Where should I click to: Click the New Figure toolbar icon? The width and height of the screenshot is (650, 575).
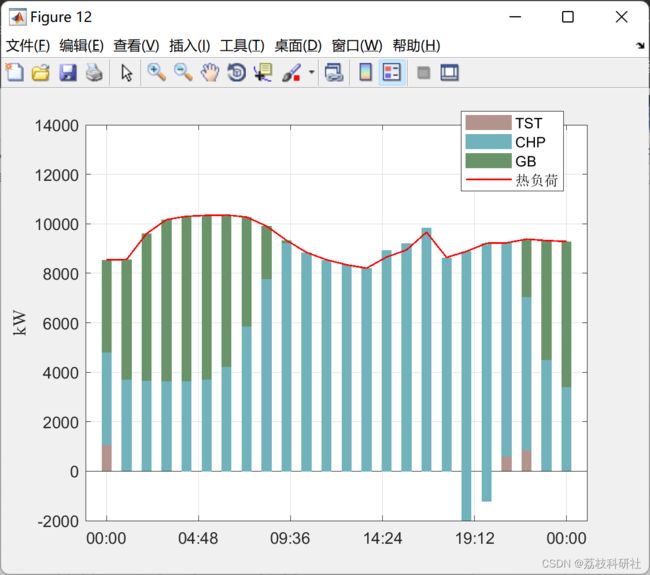point(15,73)
